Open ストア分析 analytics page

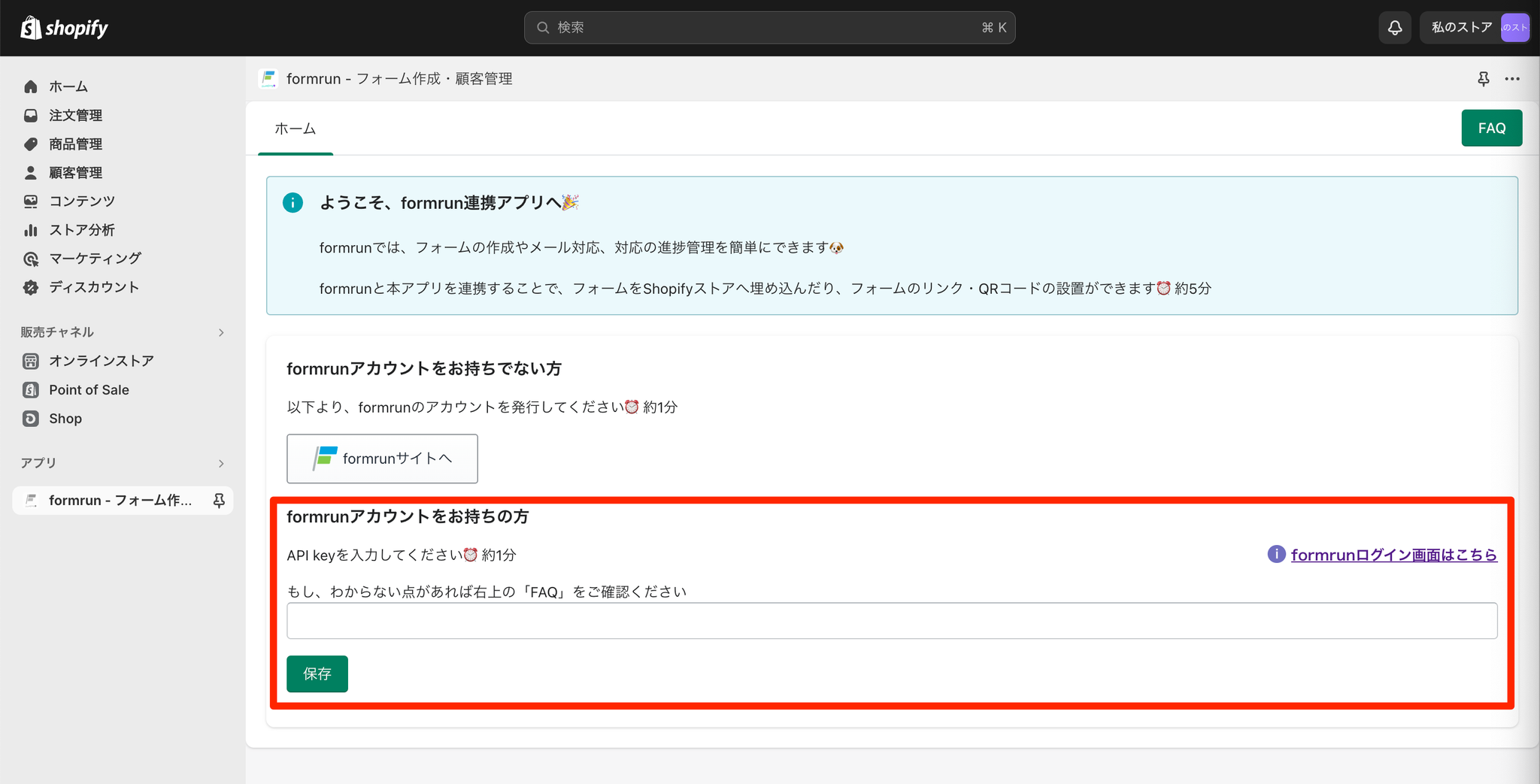81,230
